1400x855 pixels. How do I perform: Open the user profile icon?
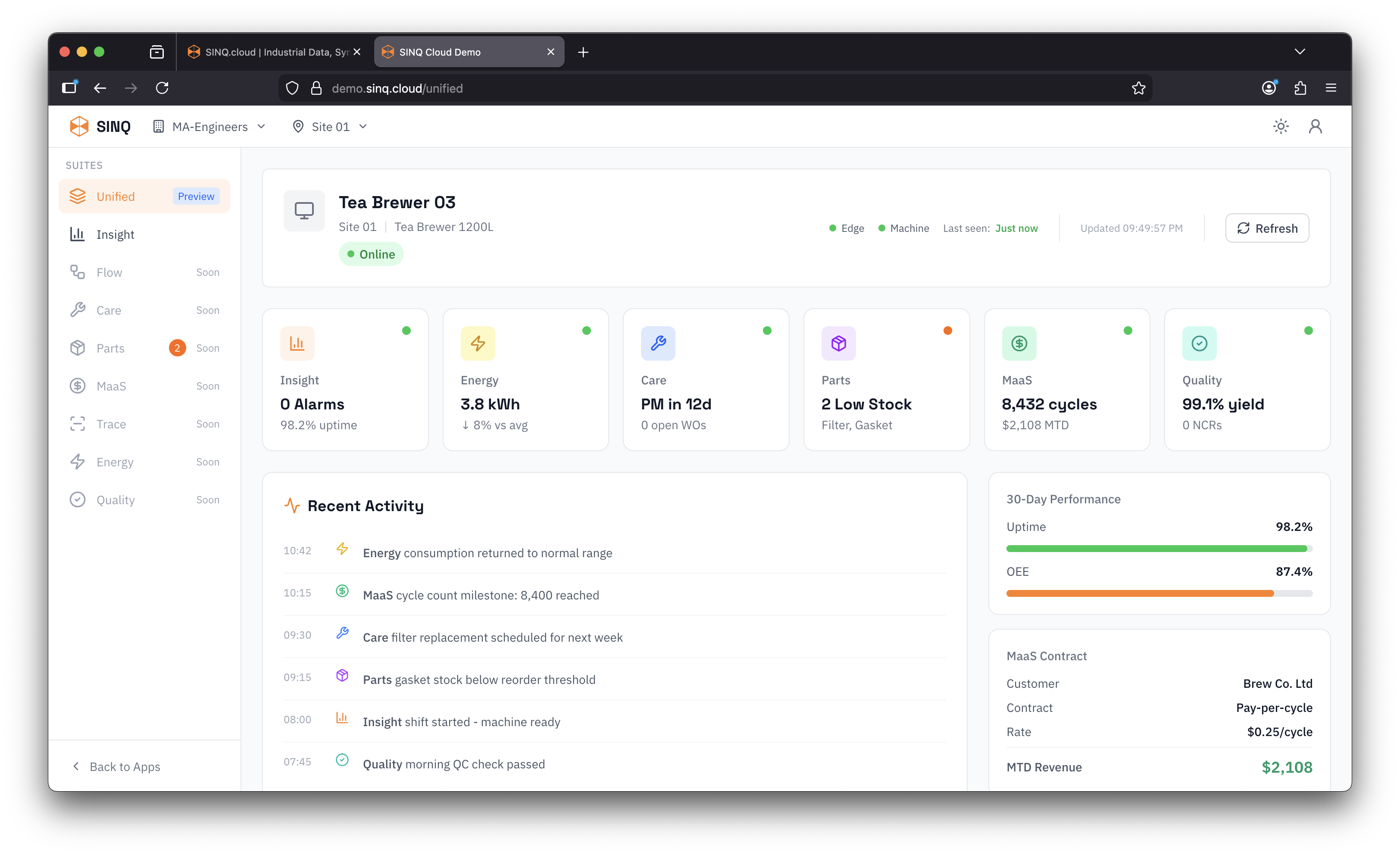coord(1315,126)
